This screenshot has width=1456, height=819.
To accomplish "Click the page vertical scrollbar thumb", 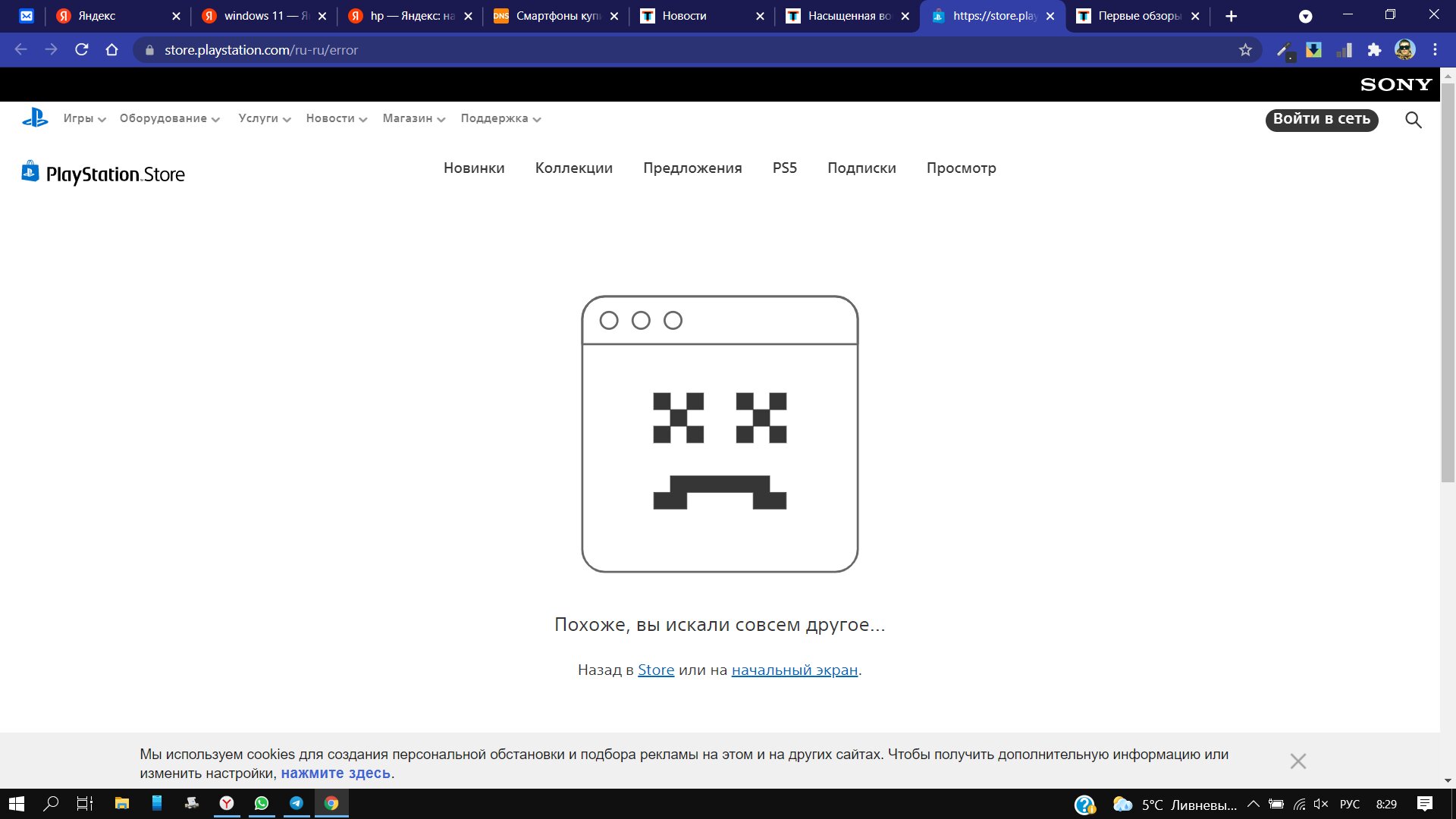I will pyautogui.click(x=1448, y=282).
